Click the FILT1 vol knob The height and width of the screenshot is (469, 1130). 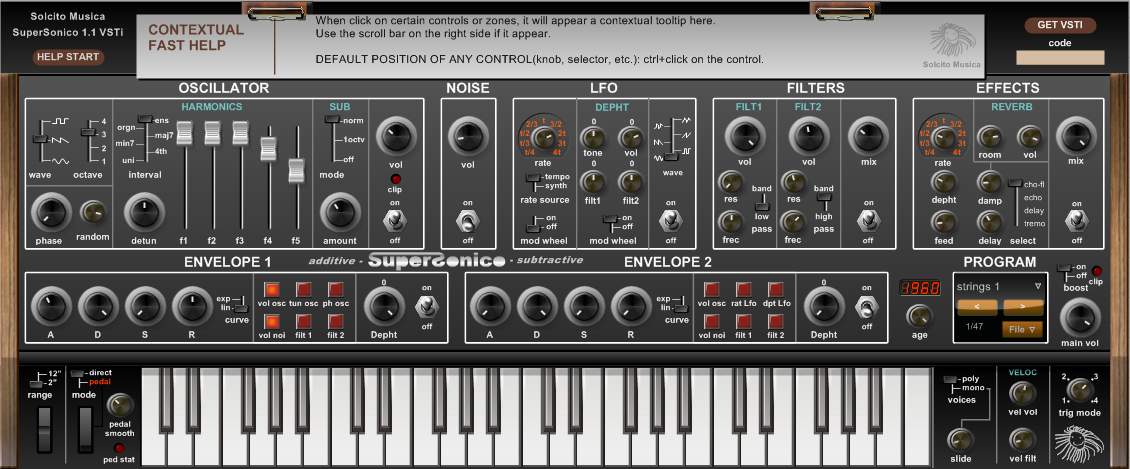(744, 135)
